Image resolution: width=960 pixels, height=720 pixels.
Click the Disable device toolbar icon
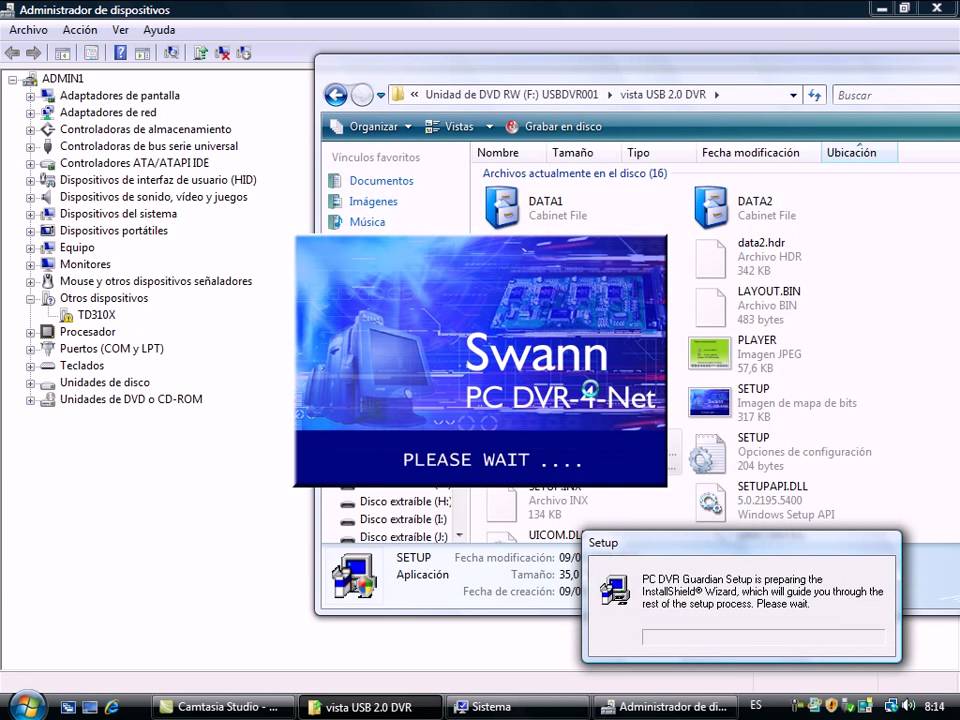pyautogui.click(x=244, y=53)
